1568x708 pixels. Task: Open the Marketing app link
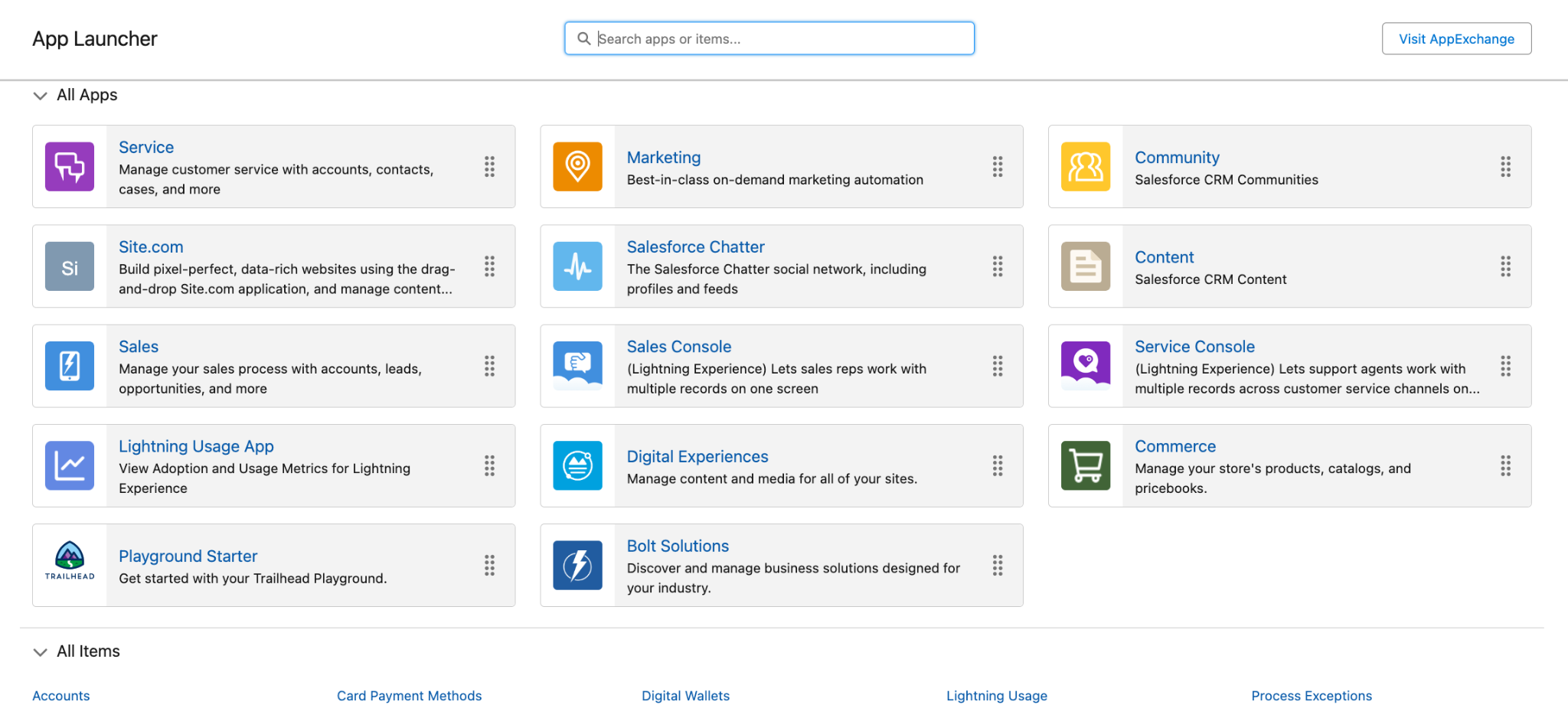coord(664,157)
